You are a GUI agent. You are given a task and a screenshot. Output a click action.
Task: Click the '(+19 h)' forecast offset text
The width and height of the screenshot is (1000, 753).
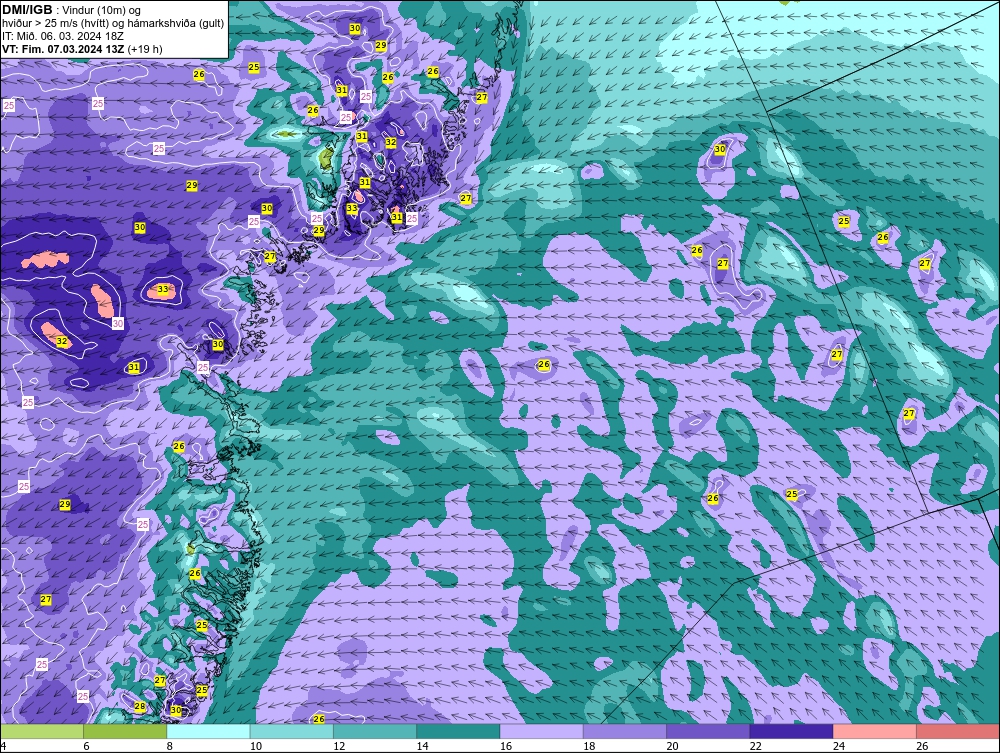point(145,49)
